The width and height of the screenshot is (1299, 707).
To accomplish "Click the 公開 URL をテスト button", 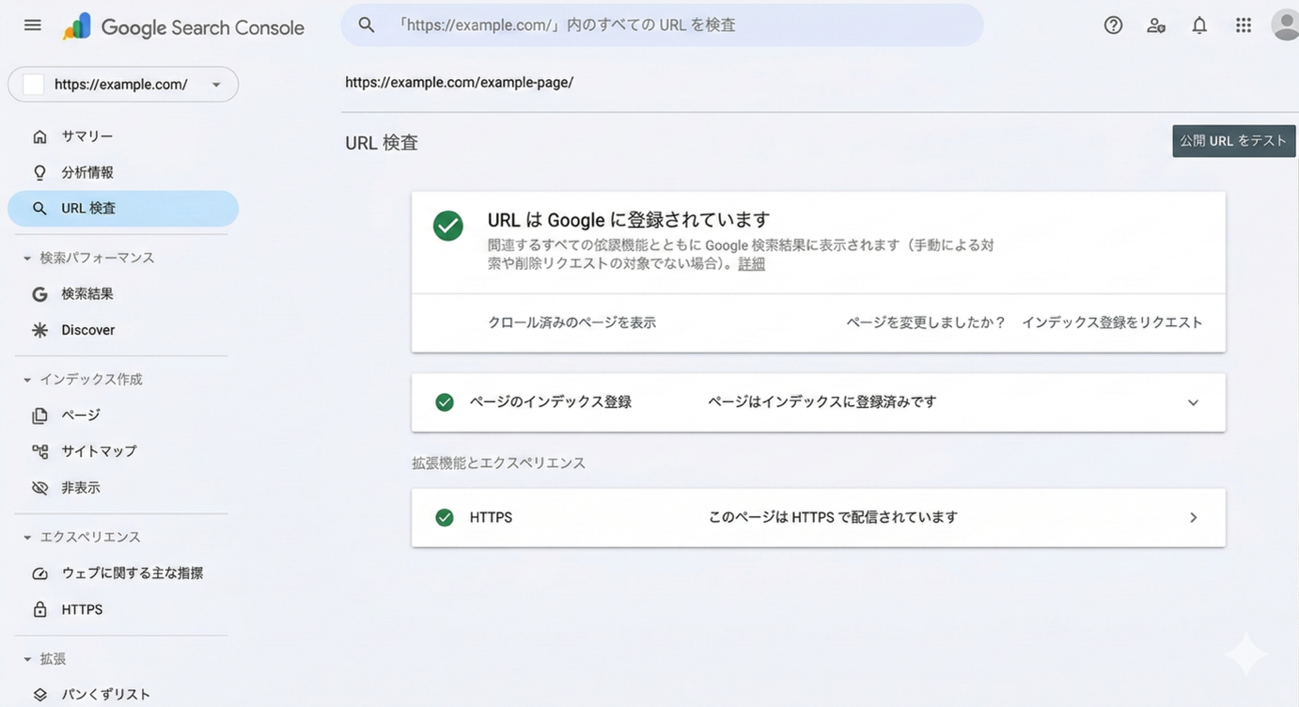I will point(1234,141).
